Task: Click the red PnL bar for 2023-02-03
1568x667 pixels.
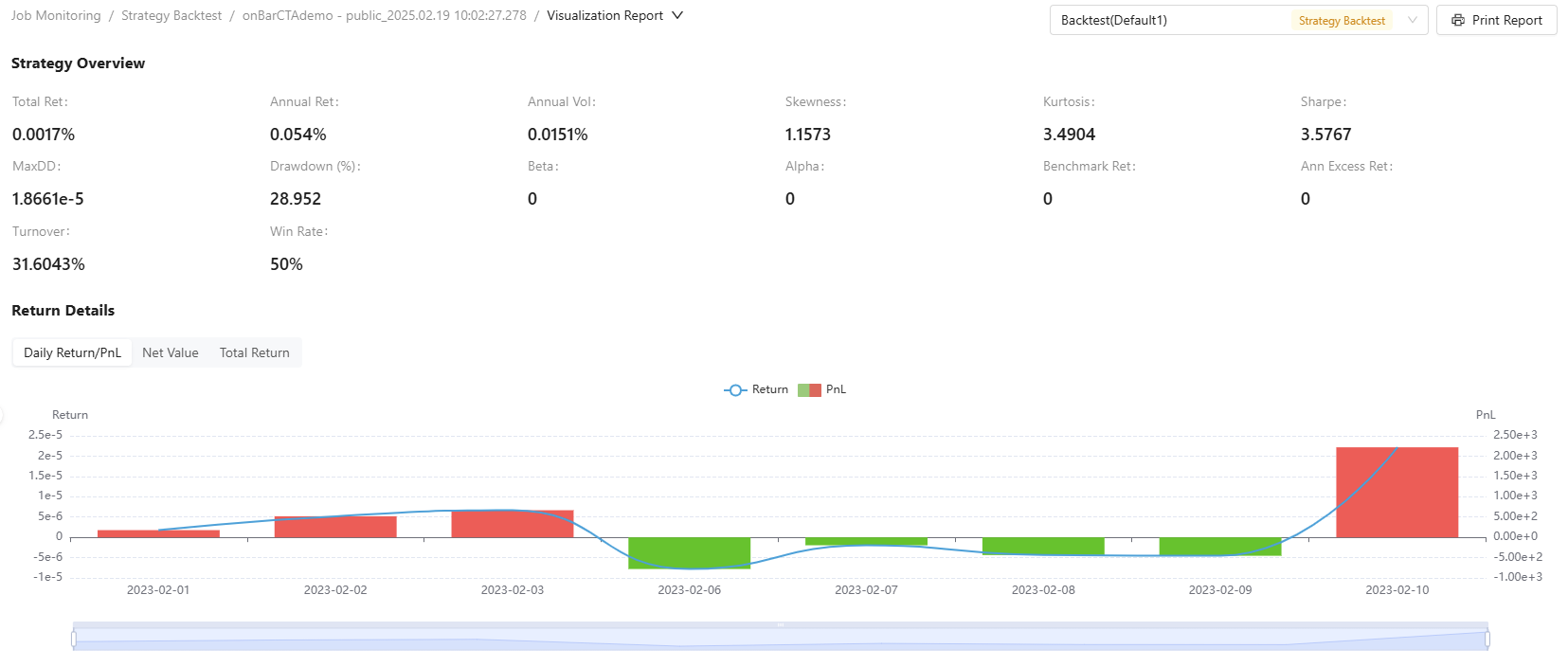Action: pos(512,524)
